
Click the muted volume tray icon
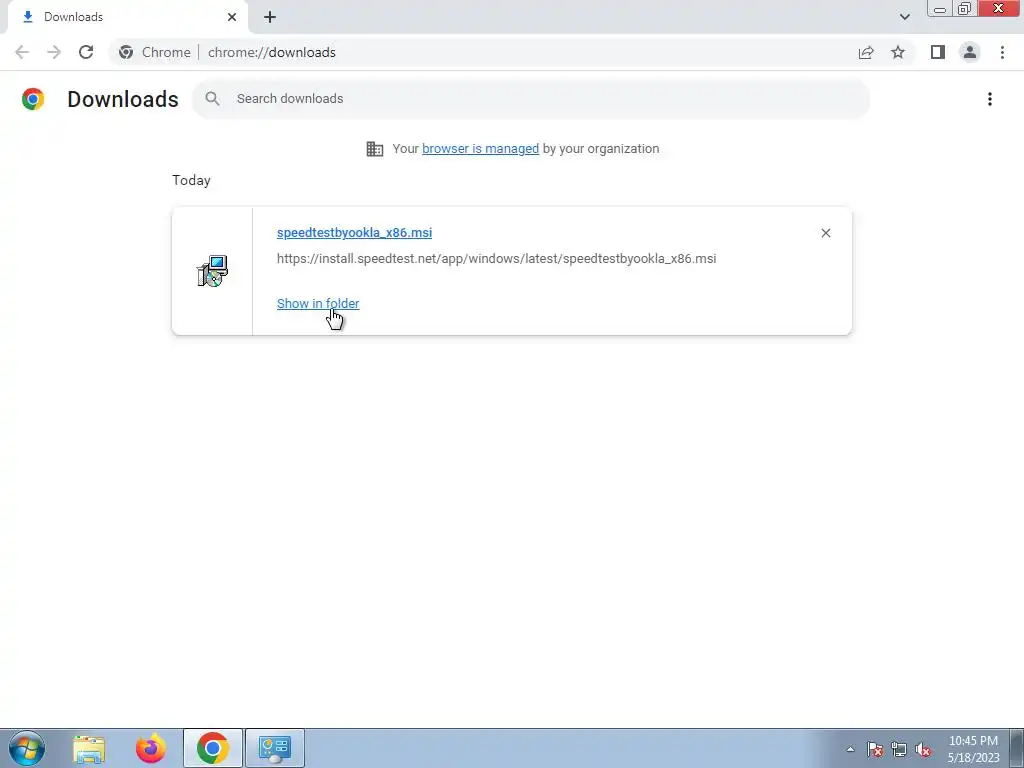[923, 749]
